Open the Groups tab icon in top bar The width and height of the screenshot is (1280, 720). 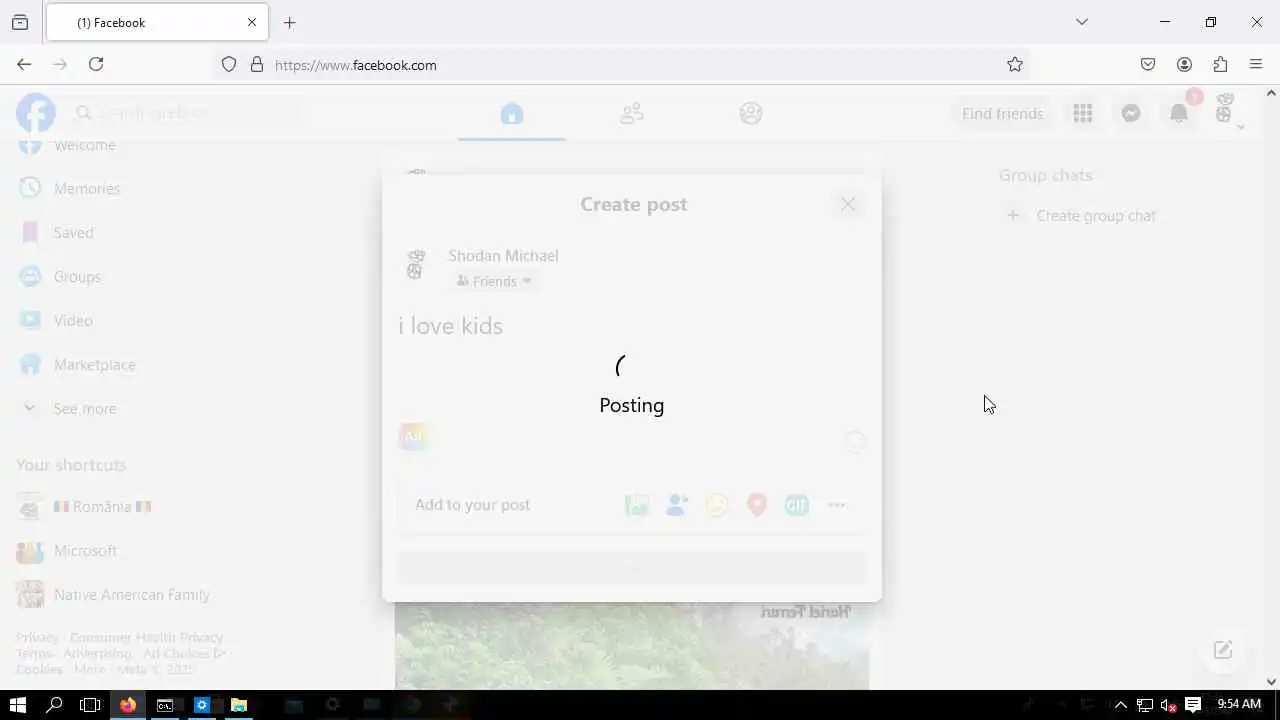(751, 114)
